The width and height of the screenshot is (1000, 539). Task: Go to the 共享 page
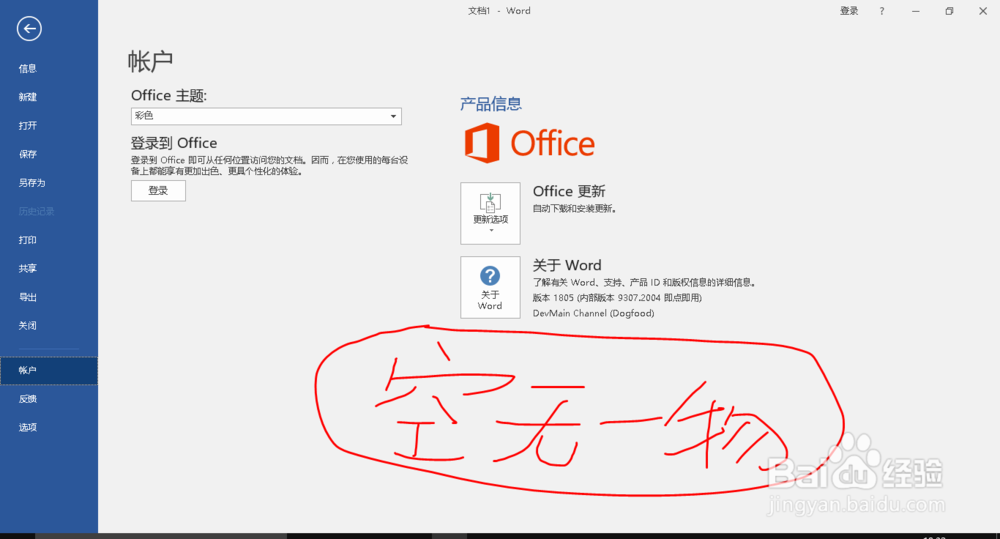point(27,269)
